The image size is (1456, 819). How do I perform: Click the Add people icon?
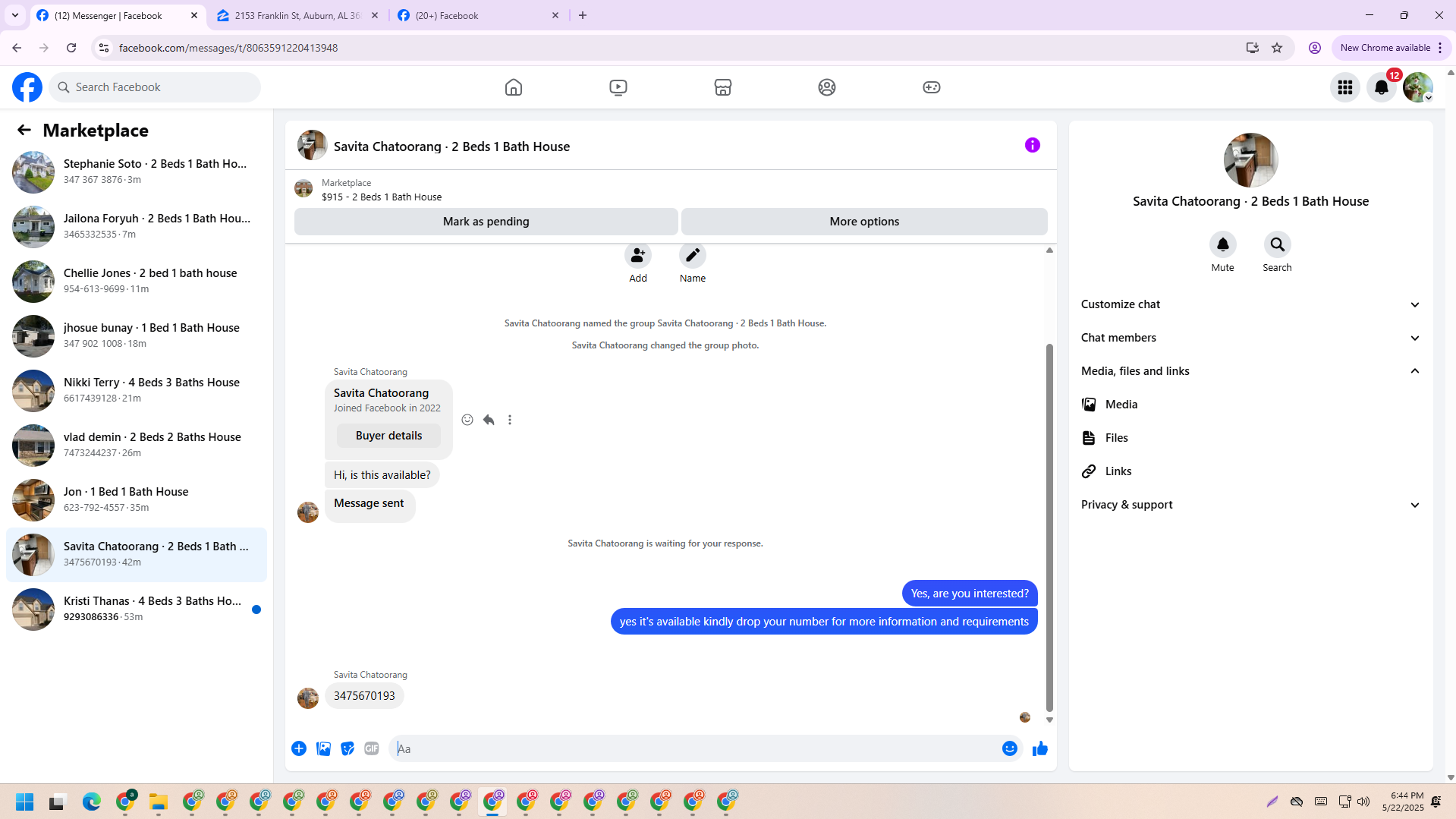(638, 256)
